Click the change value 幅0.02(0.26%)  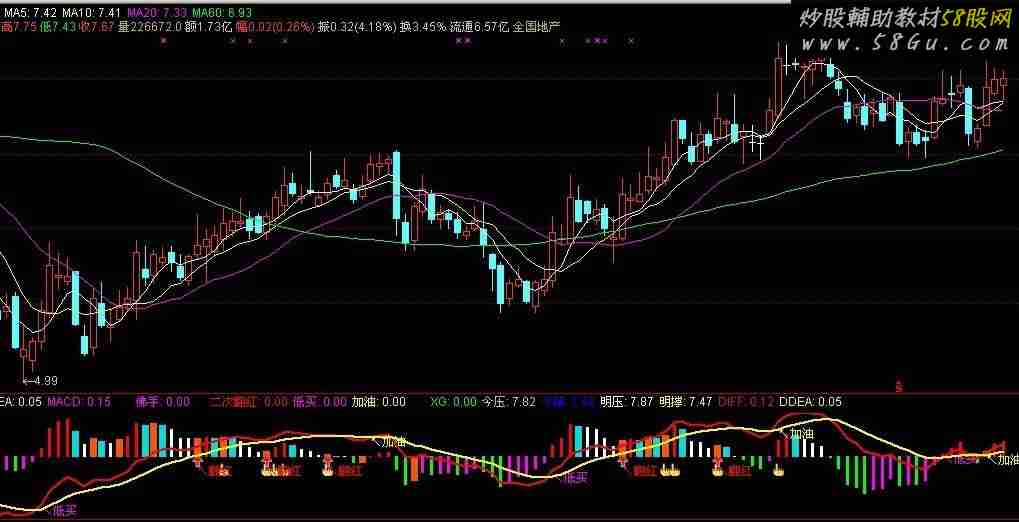(x=275, y=26)
